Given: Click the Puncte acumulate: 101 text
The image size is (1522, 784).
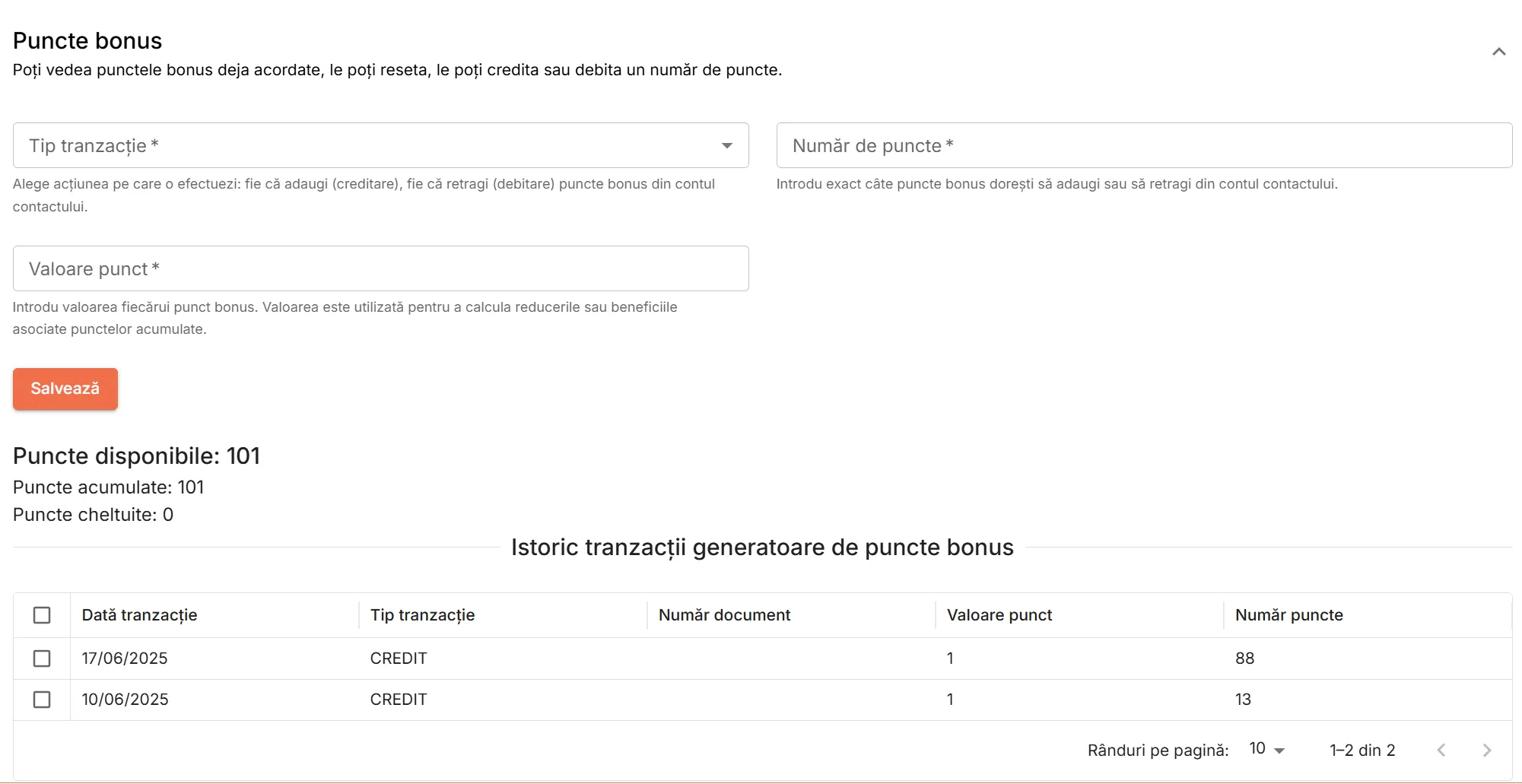Looking at the screenshot, I should [108, 487].
